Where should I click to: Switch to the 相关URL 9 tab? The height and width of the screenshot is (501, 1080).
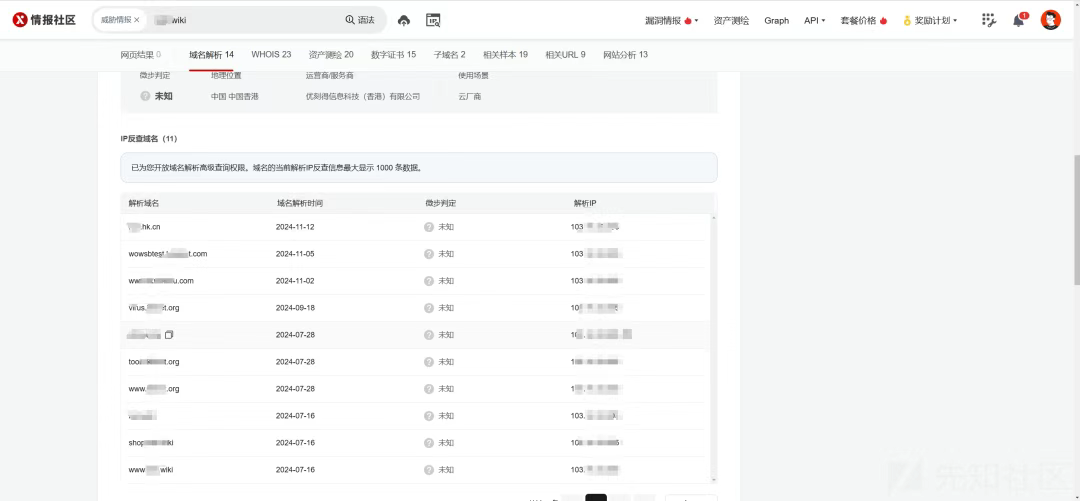[x=565, y=54]
